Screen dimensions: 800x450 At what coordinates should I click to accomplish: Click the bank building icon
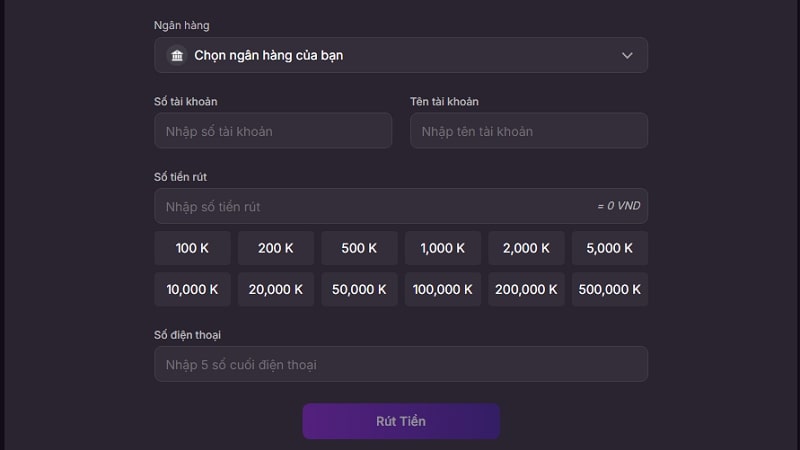(177, 56)
